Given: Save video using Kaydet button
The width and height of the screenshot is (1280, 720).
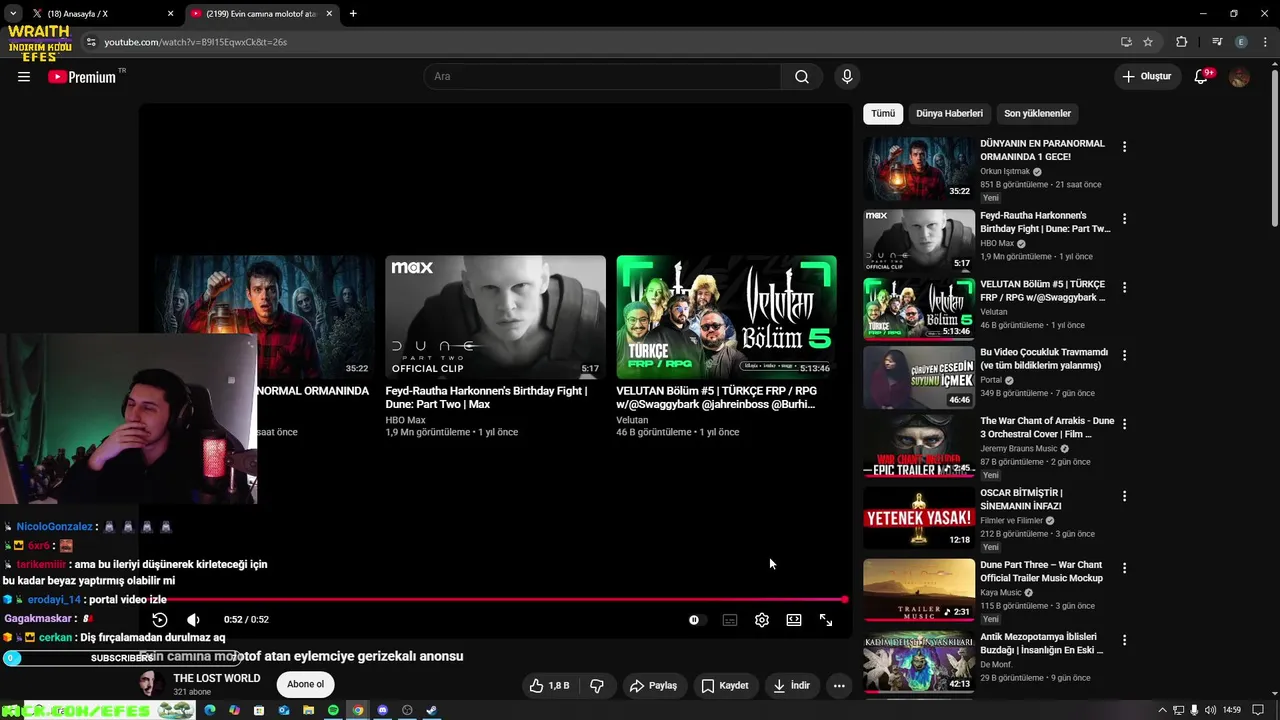Looking at the screenshot, I should [725, 685].
